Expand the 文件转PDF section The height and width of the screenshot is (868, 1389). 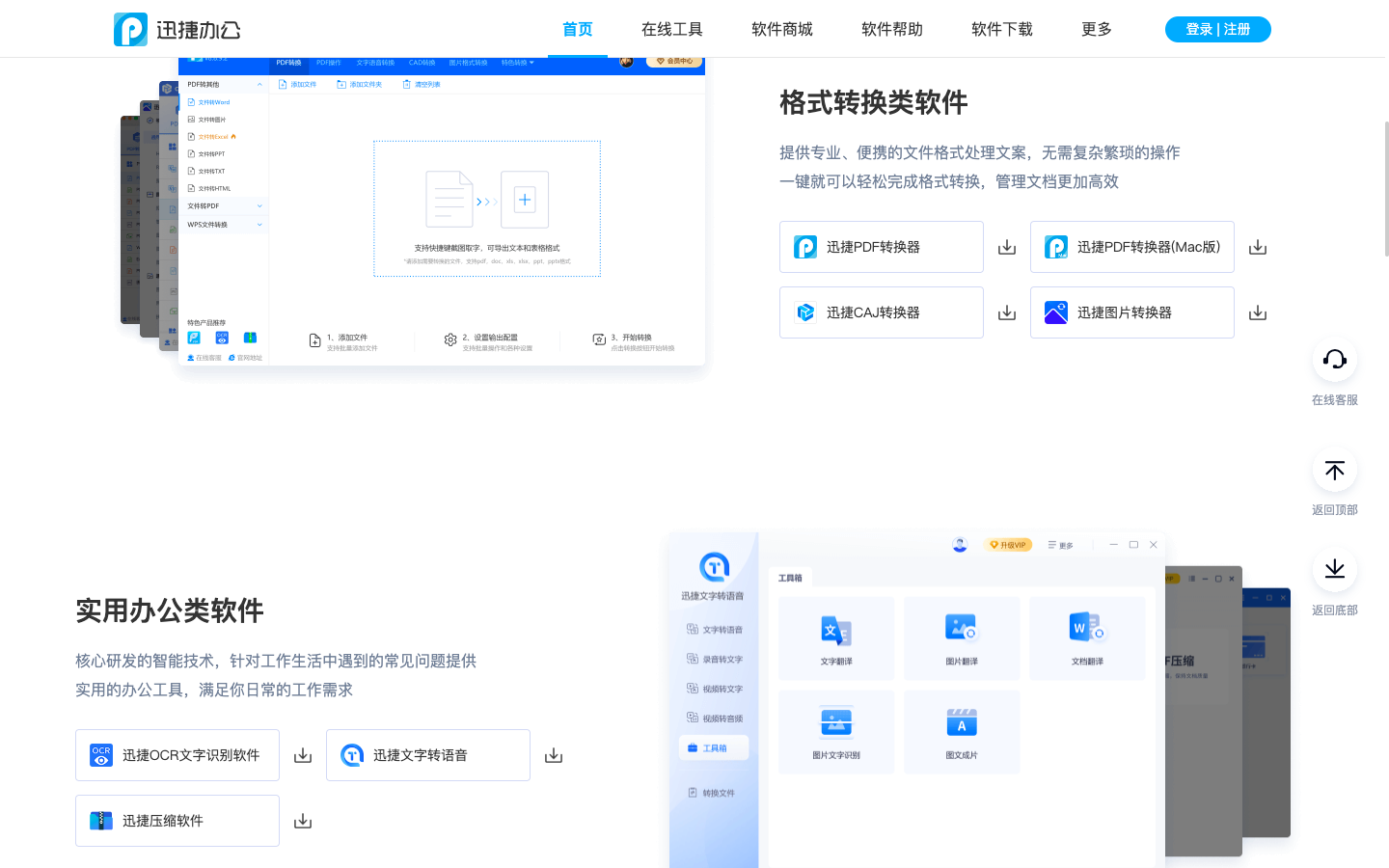pyautogui.click(x=224, y=205)
